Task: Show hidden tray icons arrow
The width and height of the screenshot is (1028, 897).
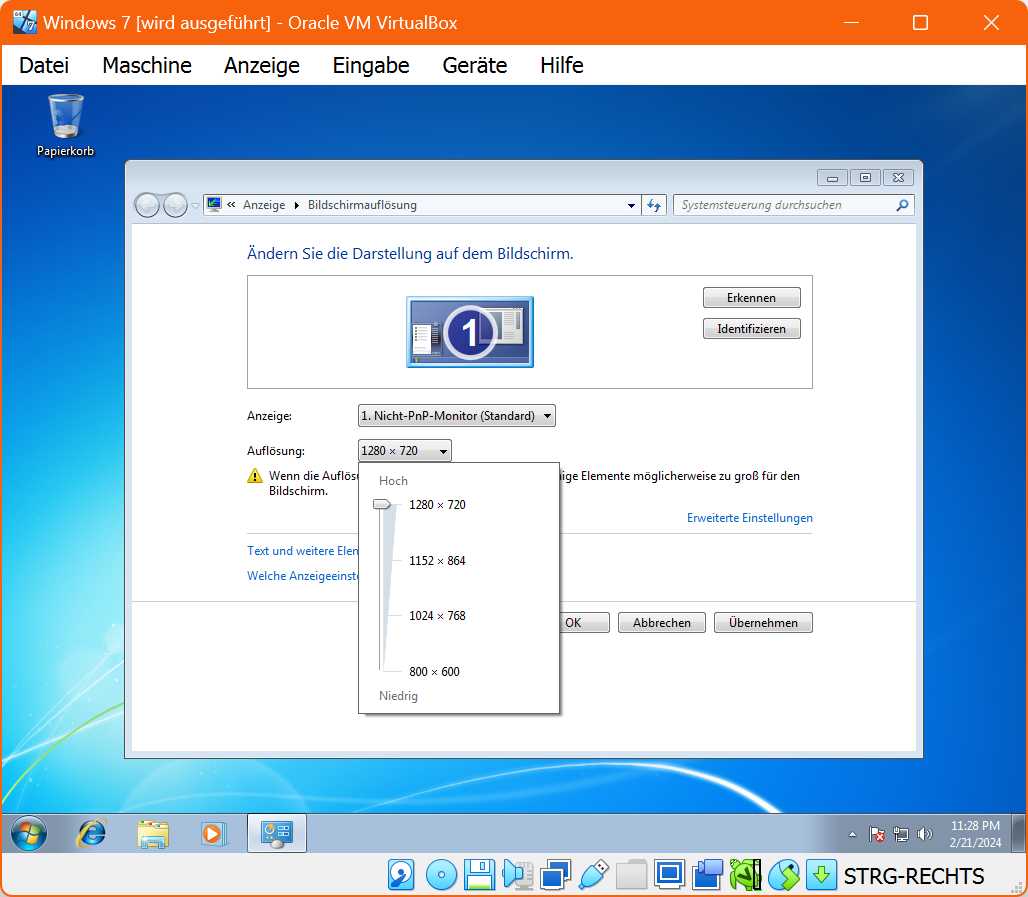Action: (852, 834)
